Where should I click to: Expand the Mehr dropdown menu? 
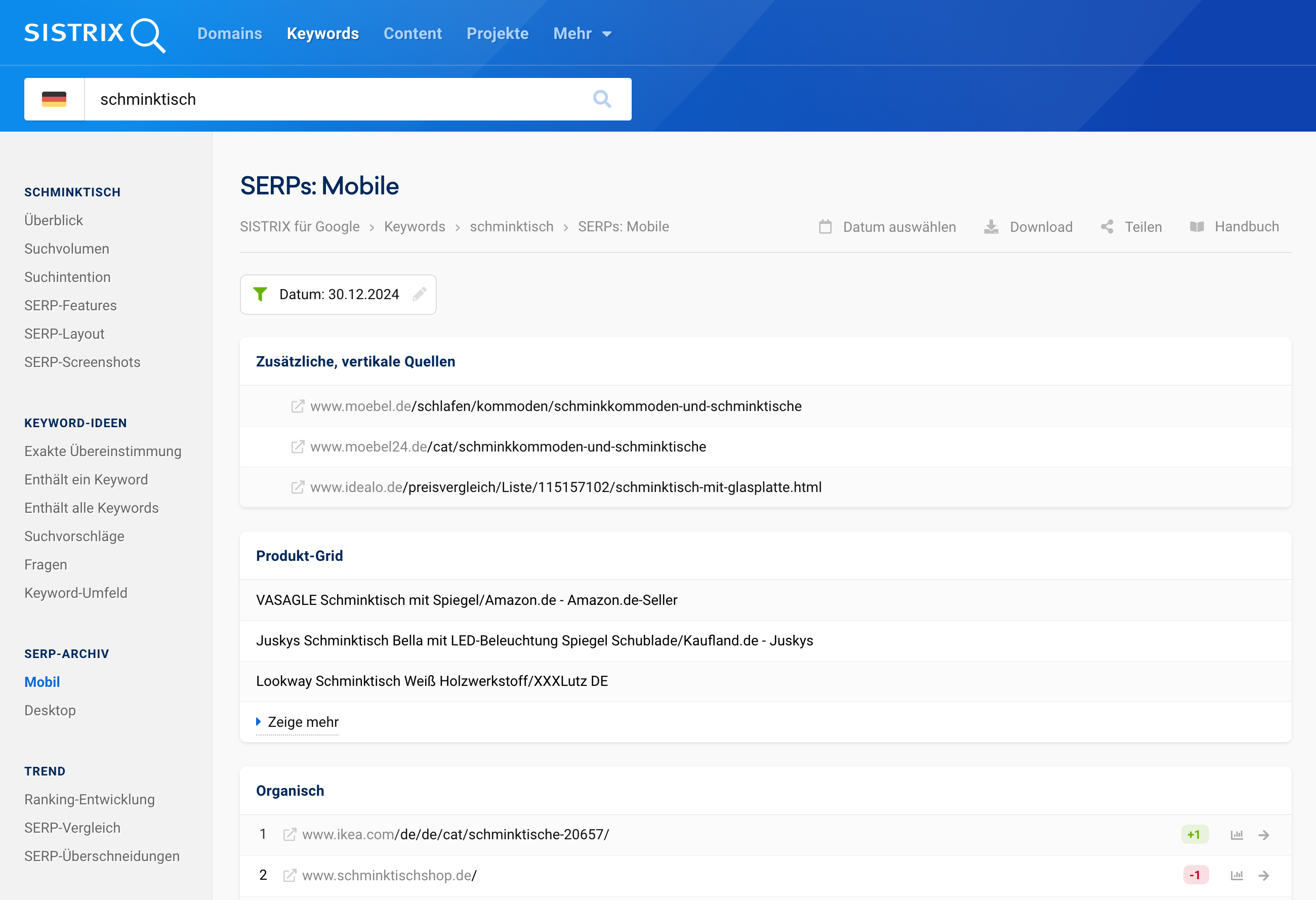(582, 33)
